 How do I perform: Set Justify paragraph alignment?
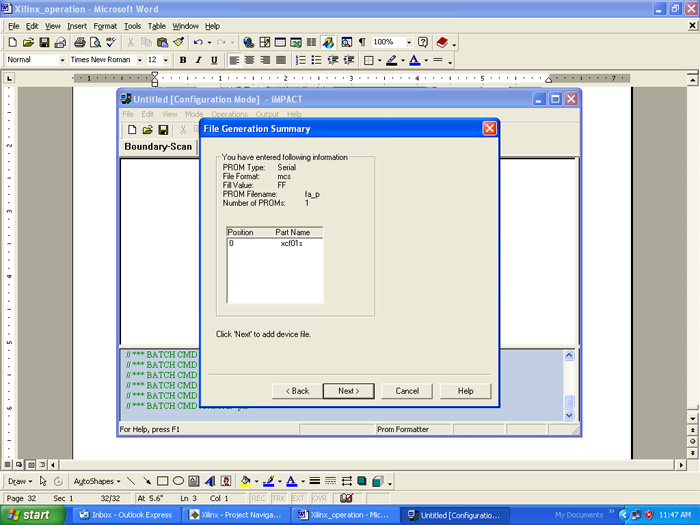pyautogui.click(x=281, y=60)
